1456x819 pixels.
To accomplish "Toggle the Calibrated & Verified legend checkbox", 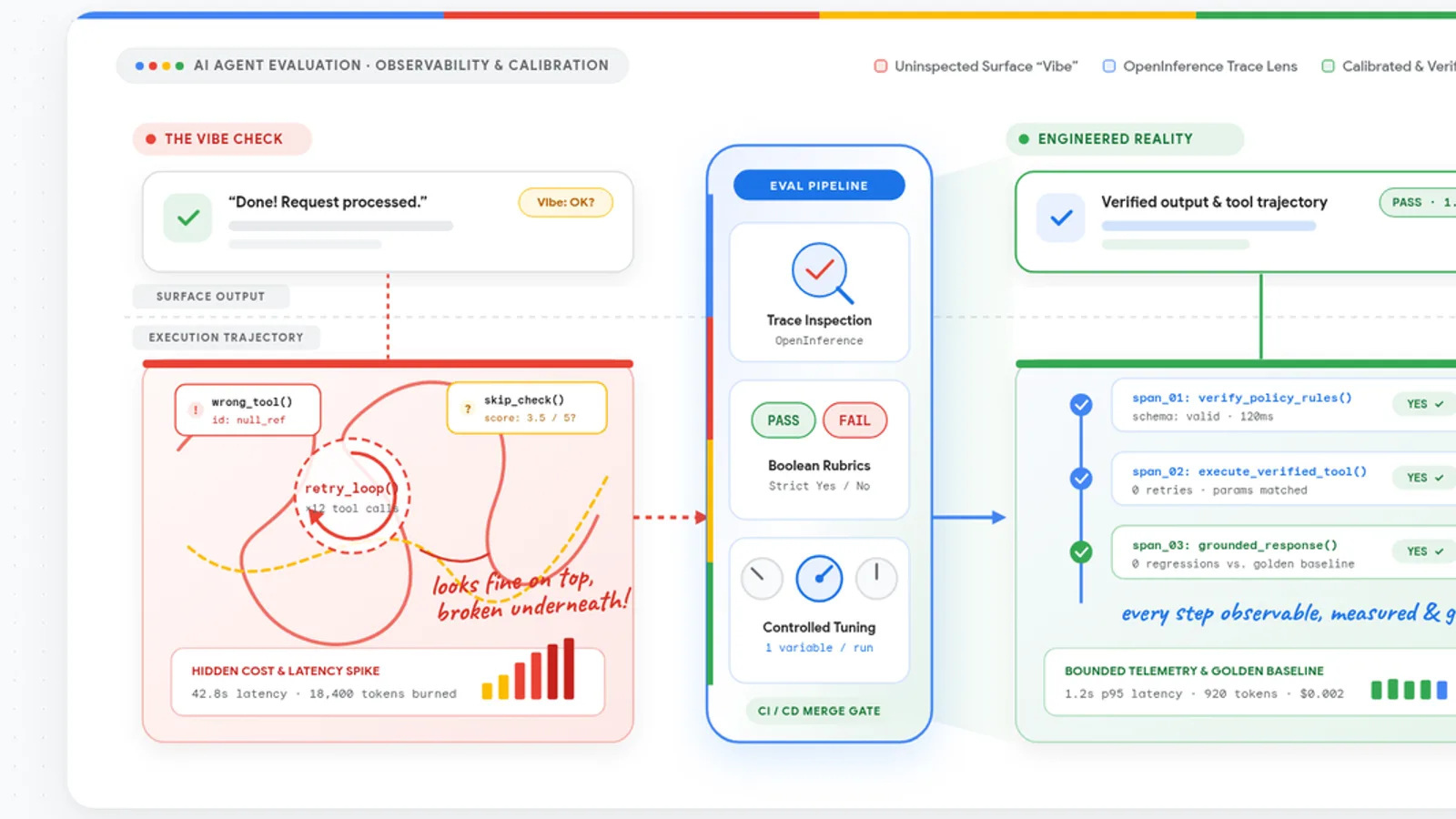I will [1329, 66].
